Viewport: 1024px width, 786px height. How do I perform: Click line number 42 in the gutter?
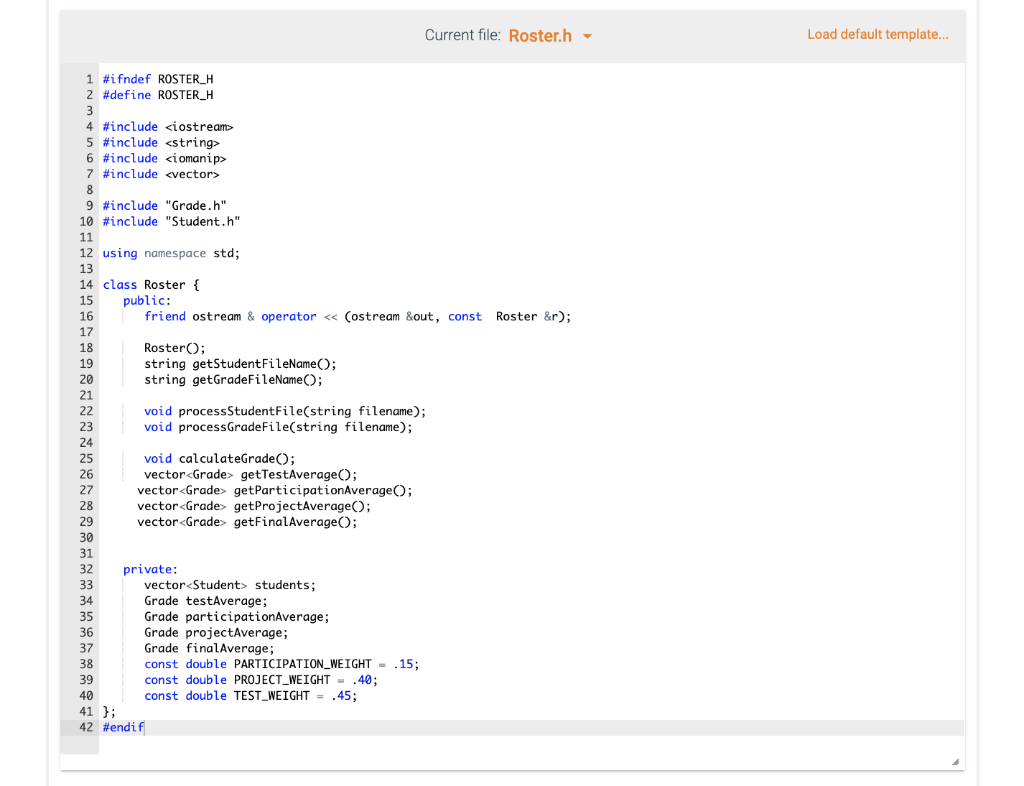coord(86,727)
